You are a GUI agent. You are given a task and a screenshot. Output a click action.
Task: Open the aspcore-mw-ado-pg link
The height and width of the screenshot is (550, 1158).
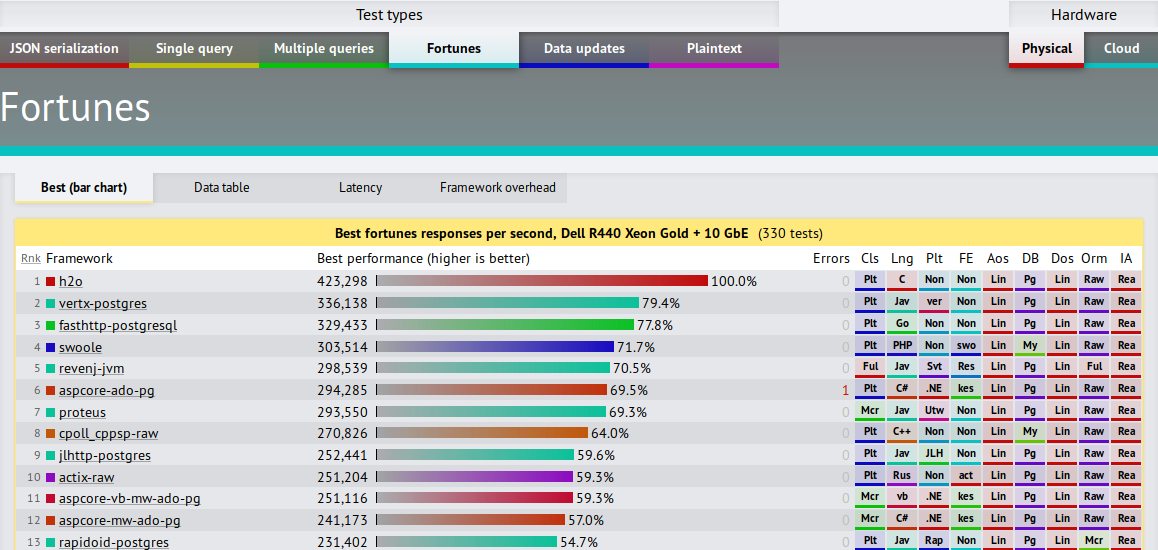coord(120,521)
